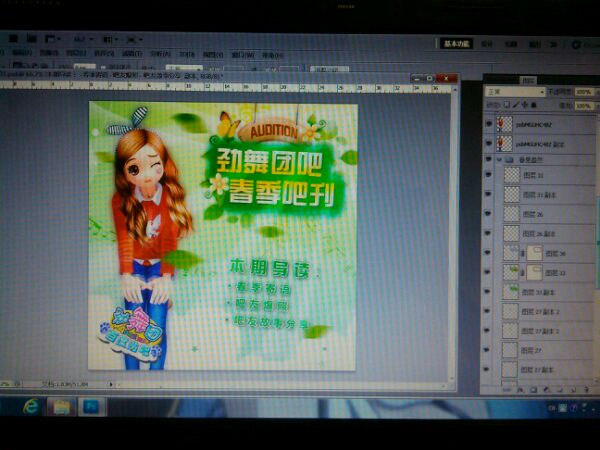
Task: Click the link layers icon at panel bottom
Action: pos(507,390)
